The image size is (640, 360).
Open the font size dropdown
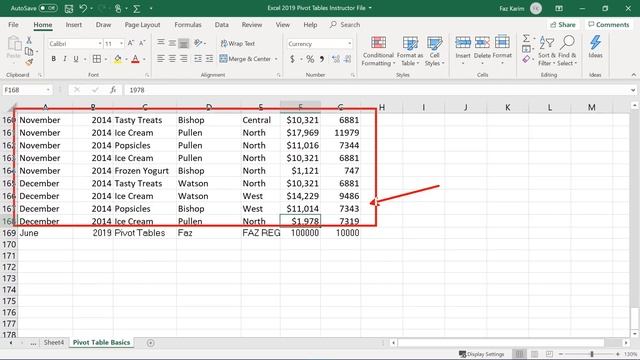121,44
